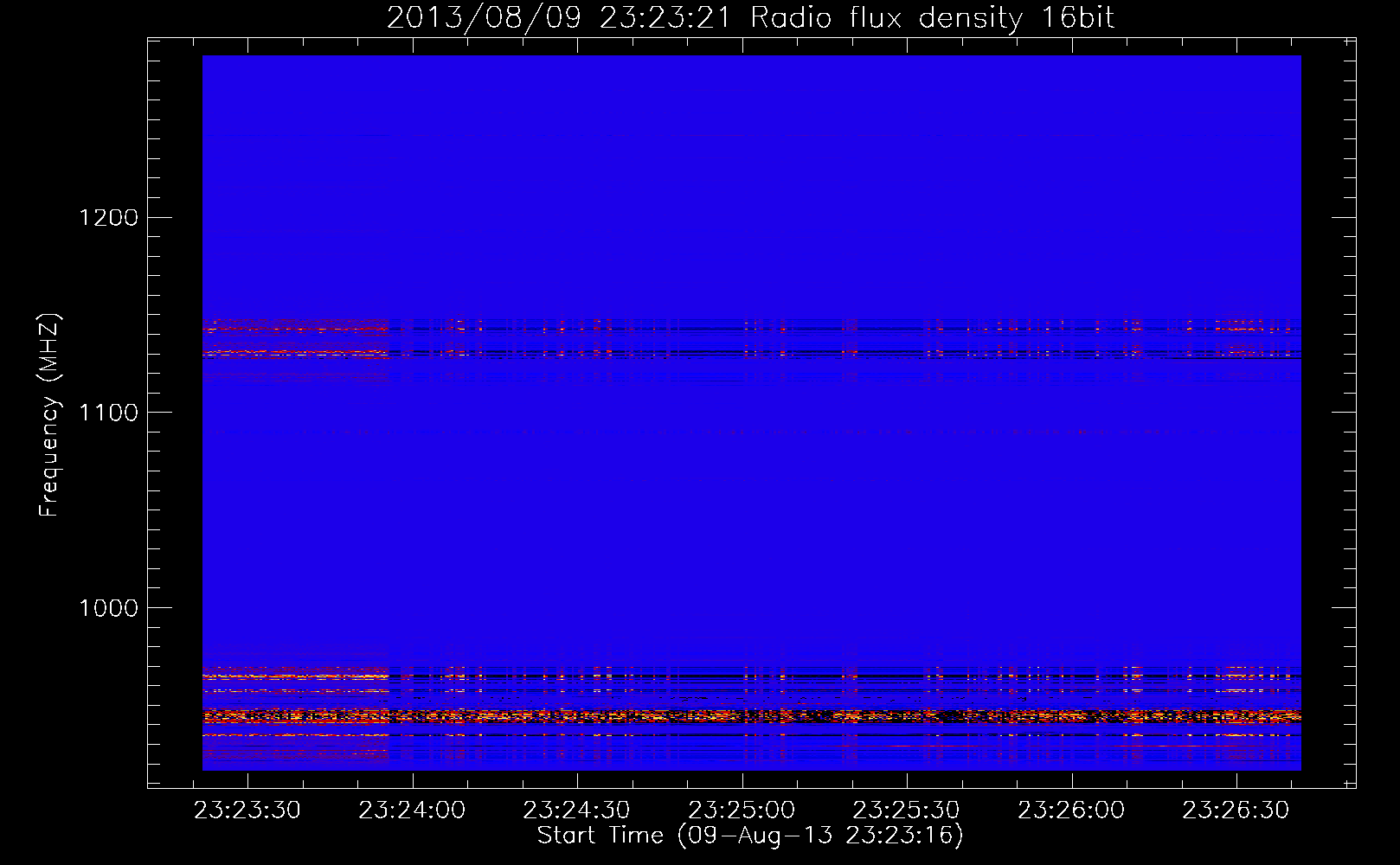The width and height of the screenshot is (1400, 865).
Task: Click the 1100 frequency tick label
Action: (108, 413)
